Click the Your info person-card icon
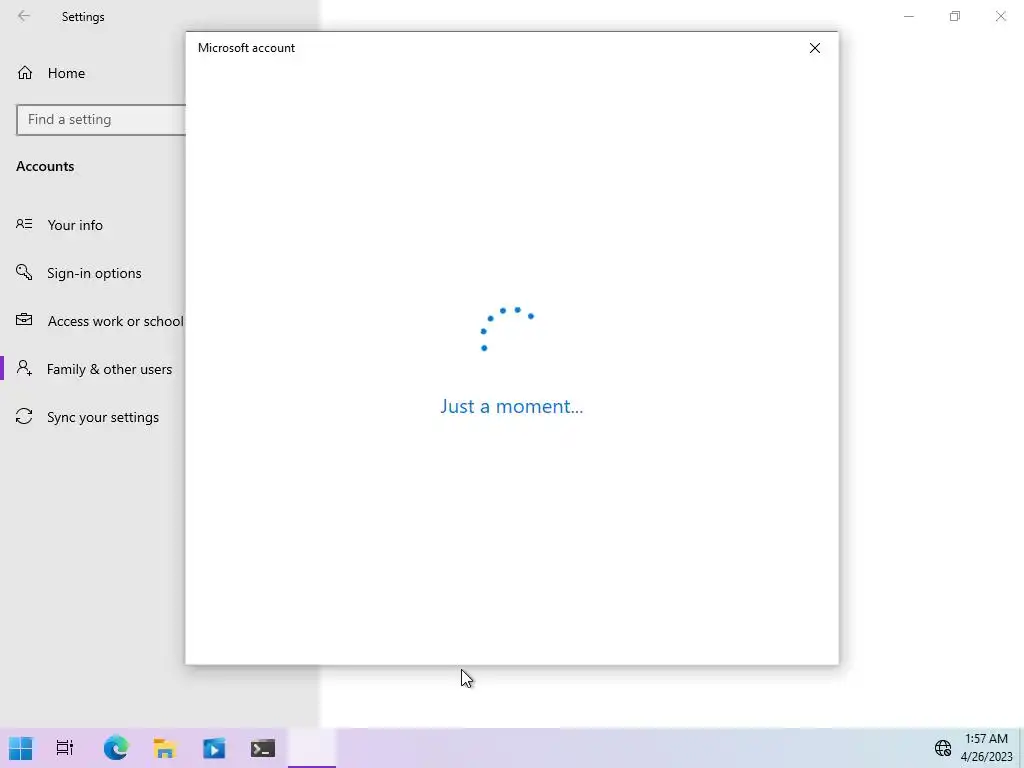The height and width of the screenshot is (768, 1024). pos(24,224)
